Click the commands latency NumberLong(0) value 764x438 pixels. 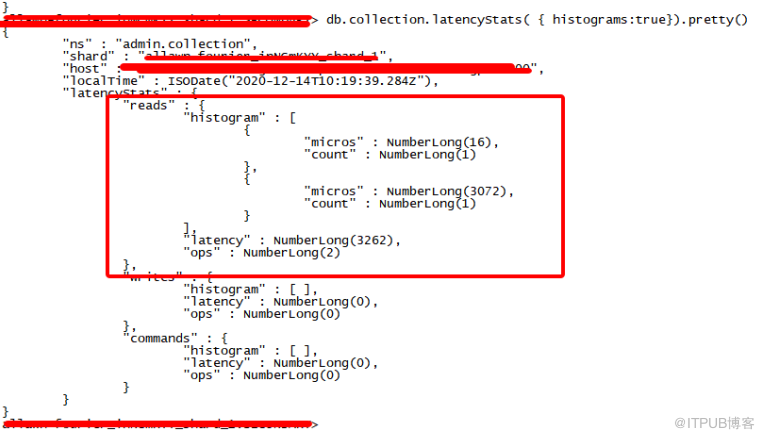point(322,363)
